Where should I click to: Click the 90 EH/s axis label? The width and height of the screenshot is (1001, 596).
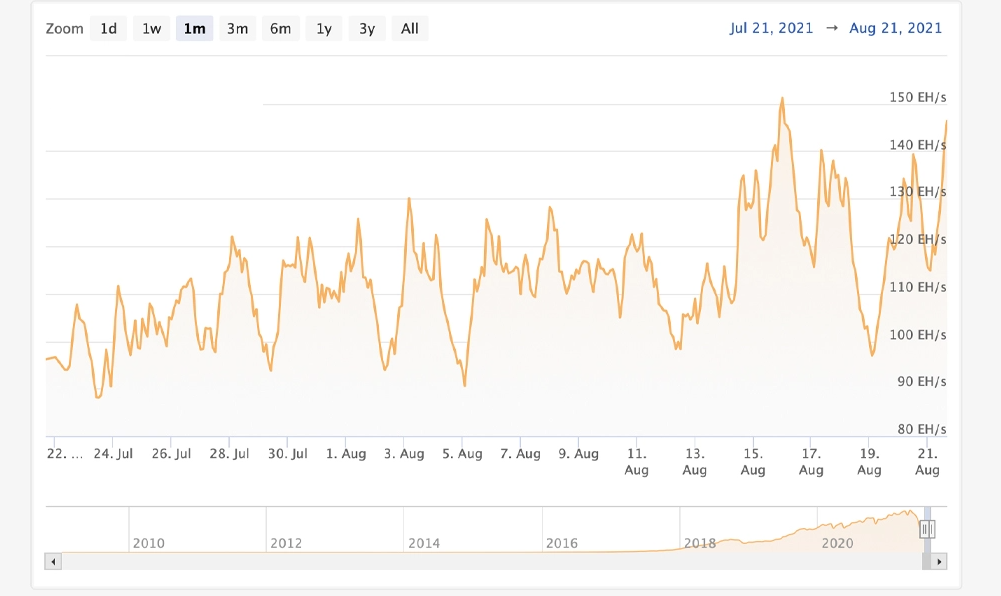tap(921, 382)
